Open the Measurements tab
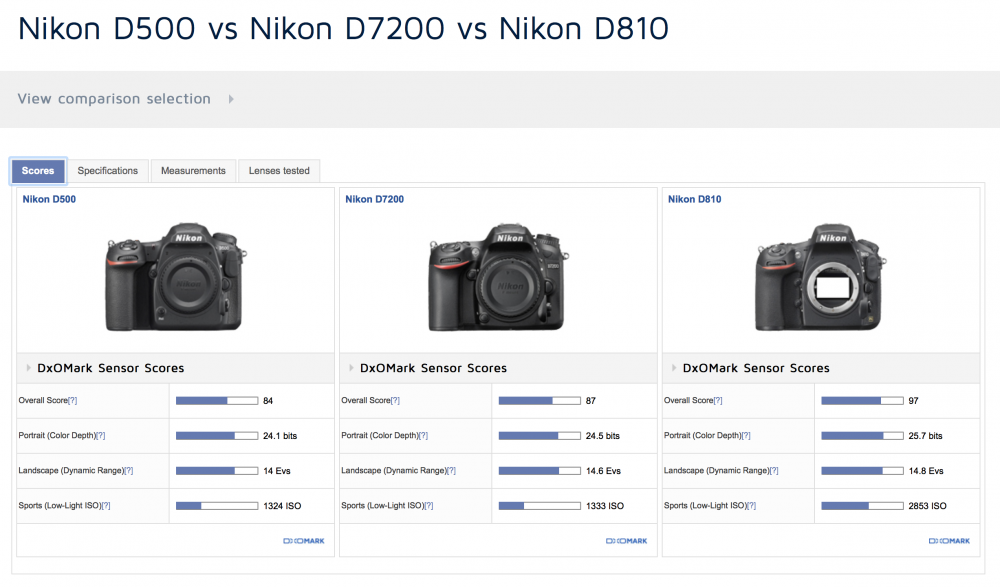1000x587 pixels. click(193, 171)
